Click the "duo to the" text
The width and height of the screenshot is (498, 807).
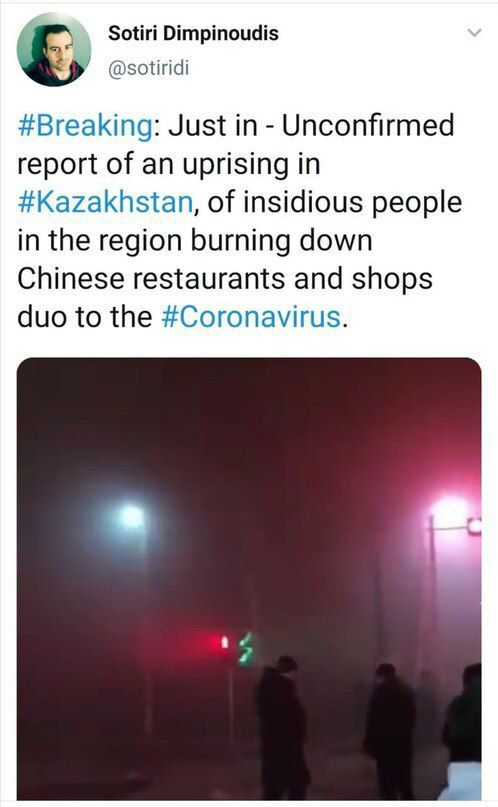pyautogui.click(x=85, y=317)
